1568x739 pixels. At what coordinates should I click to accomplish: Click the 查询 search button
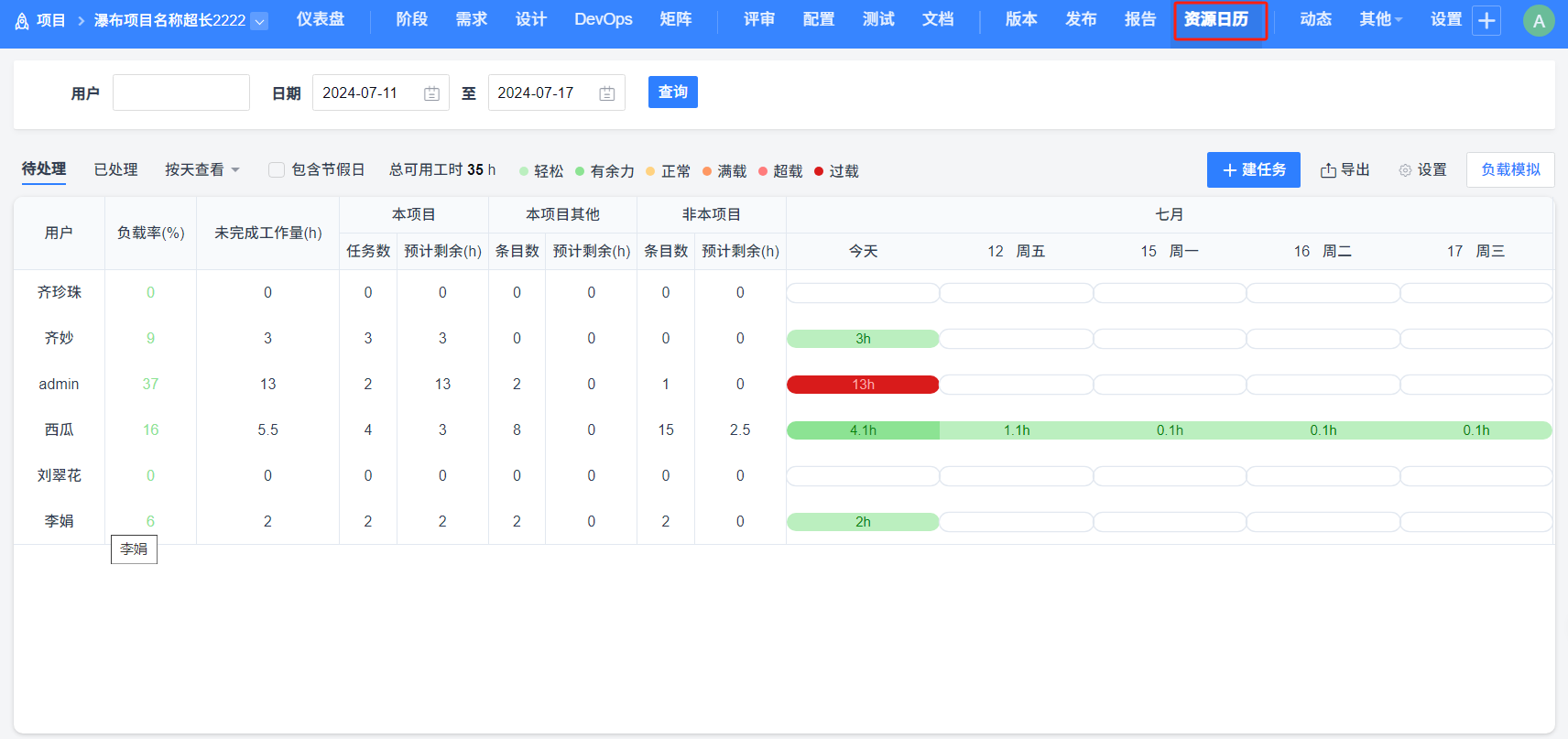pos(672,92)
